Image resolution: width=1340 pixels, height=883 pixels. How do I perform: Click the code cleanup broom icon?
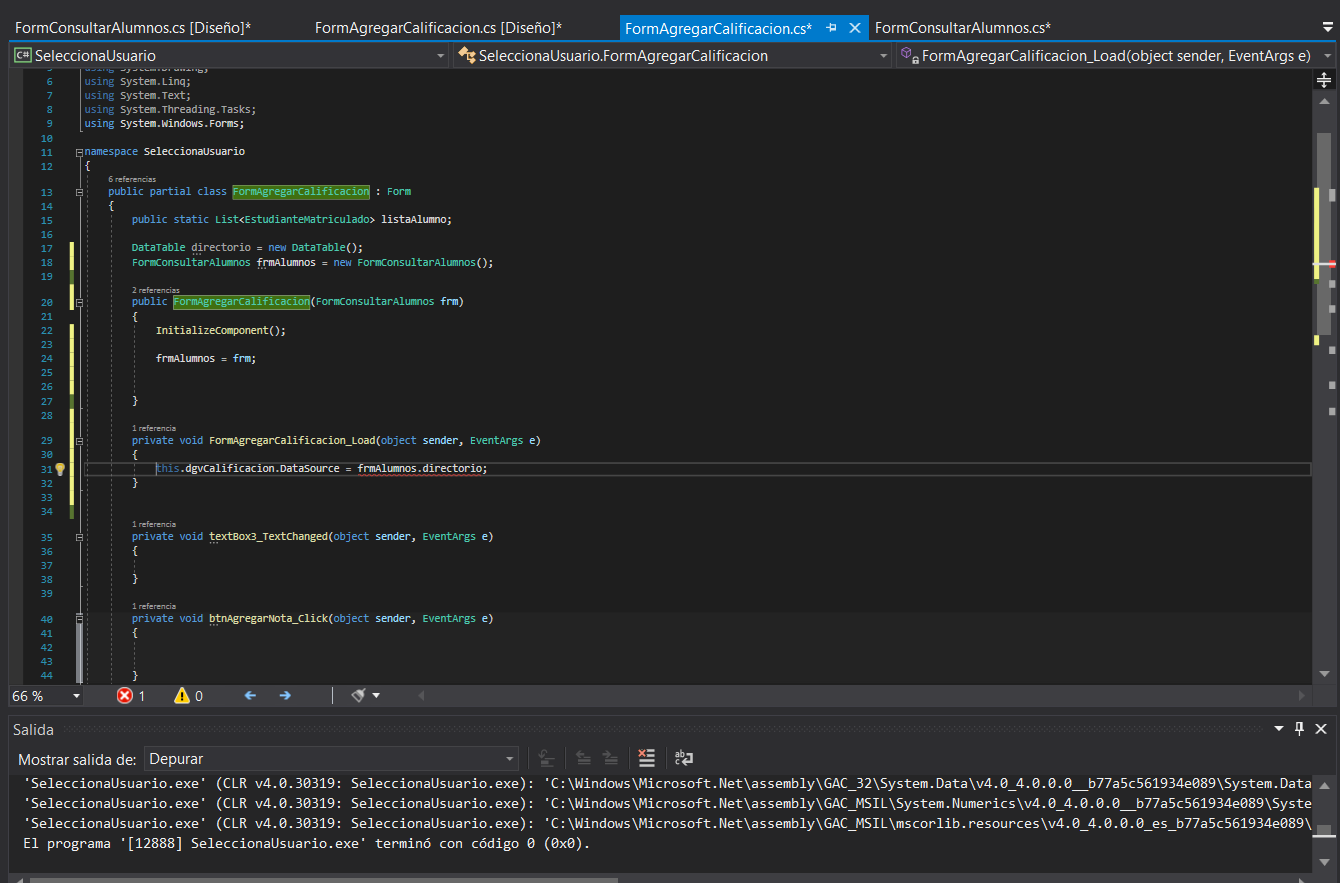click(359, 695)
